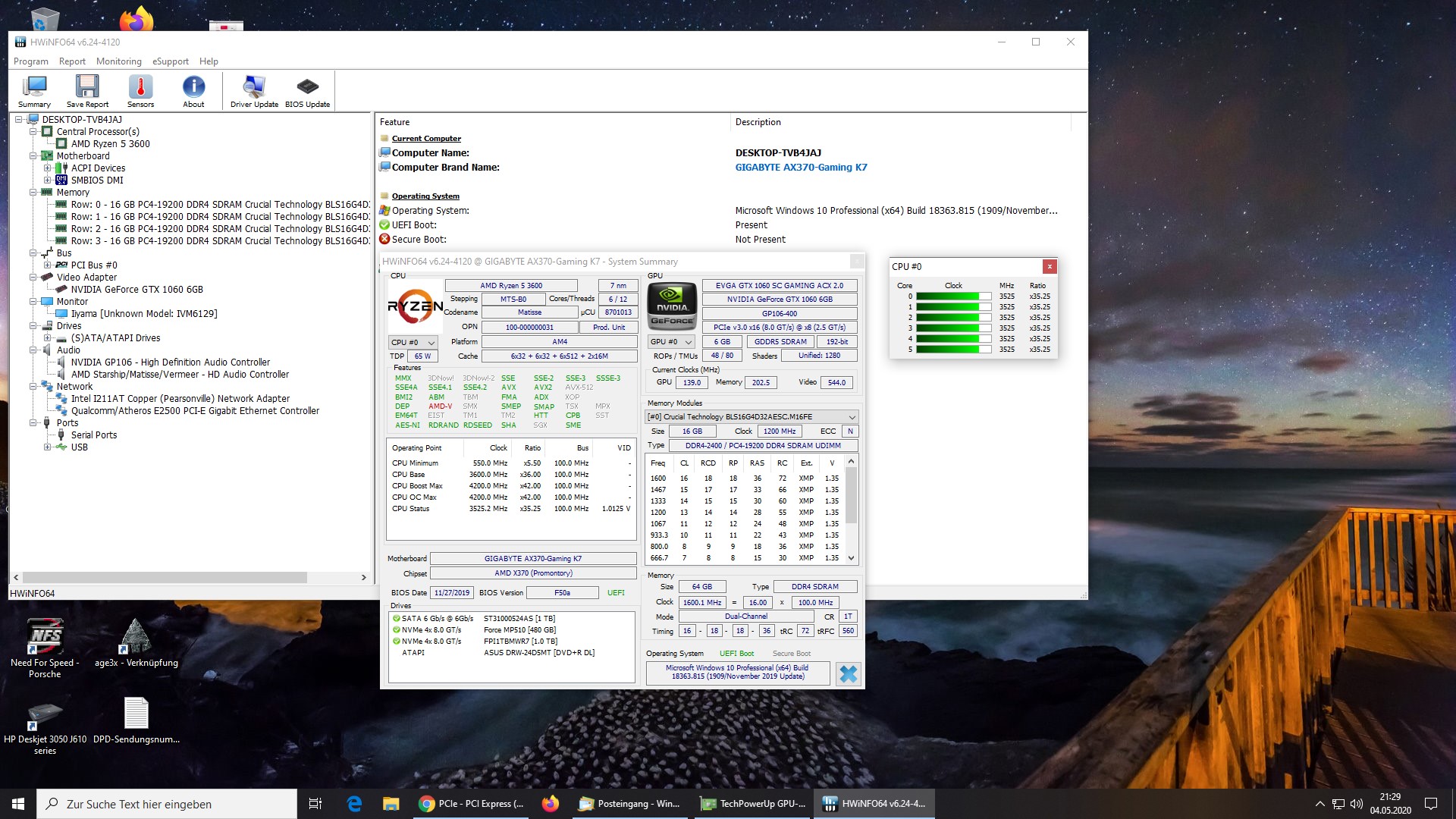
Task: Open the Monitoring menu
Action: 118,61
